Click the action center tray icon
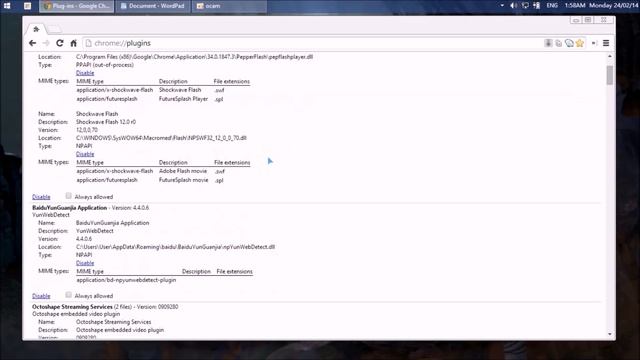The height and width of the screenshot is (360, 640). pos(536,6)
